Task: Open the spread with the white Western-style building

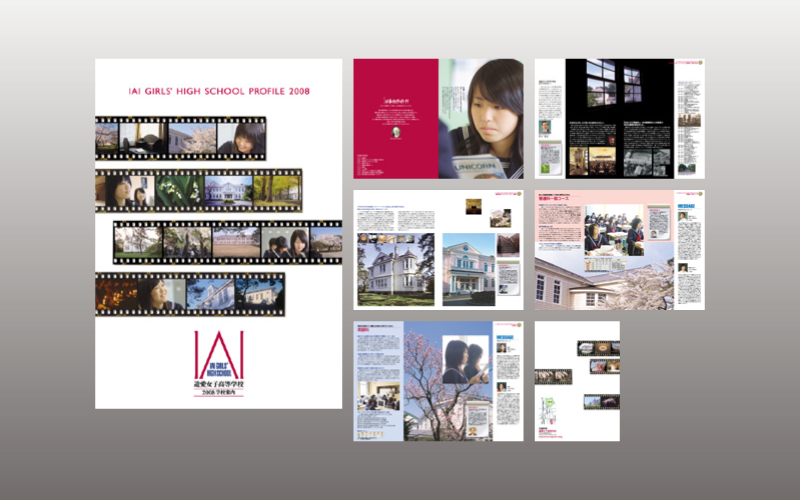Action: [438, 249]
